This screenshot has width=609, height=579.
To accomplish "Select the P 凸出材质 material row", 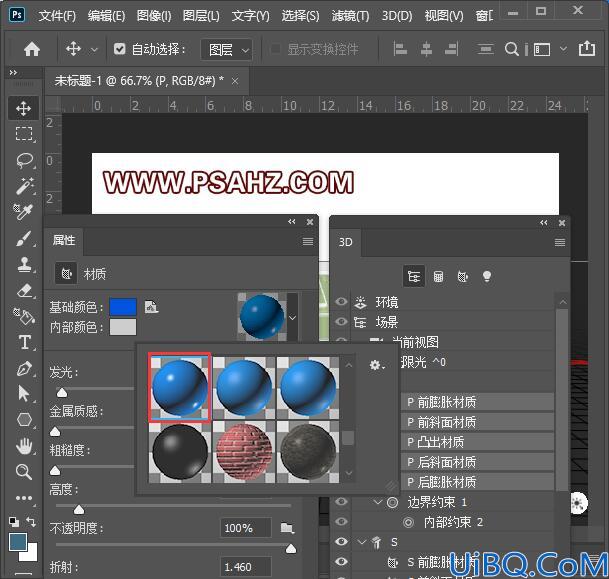I will (x=477, y=442).
